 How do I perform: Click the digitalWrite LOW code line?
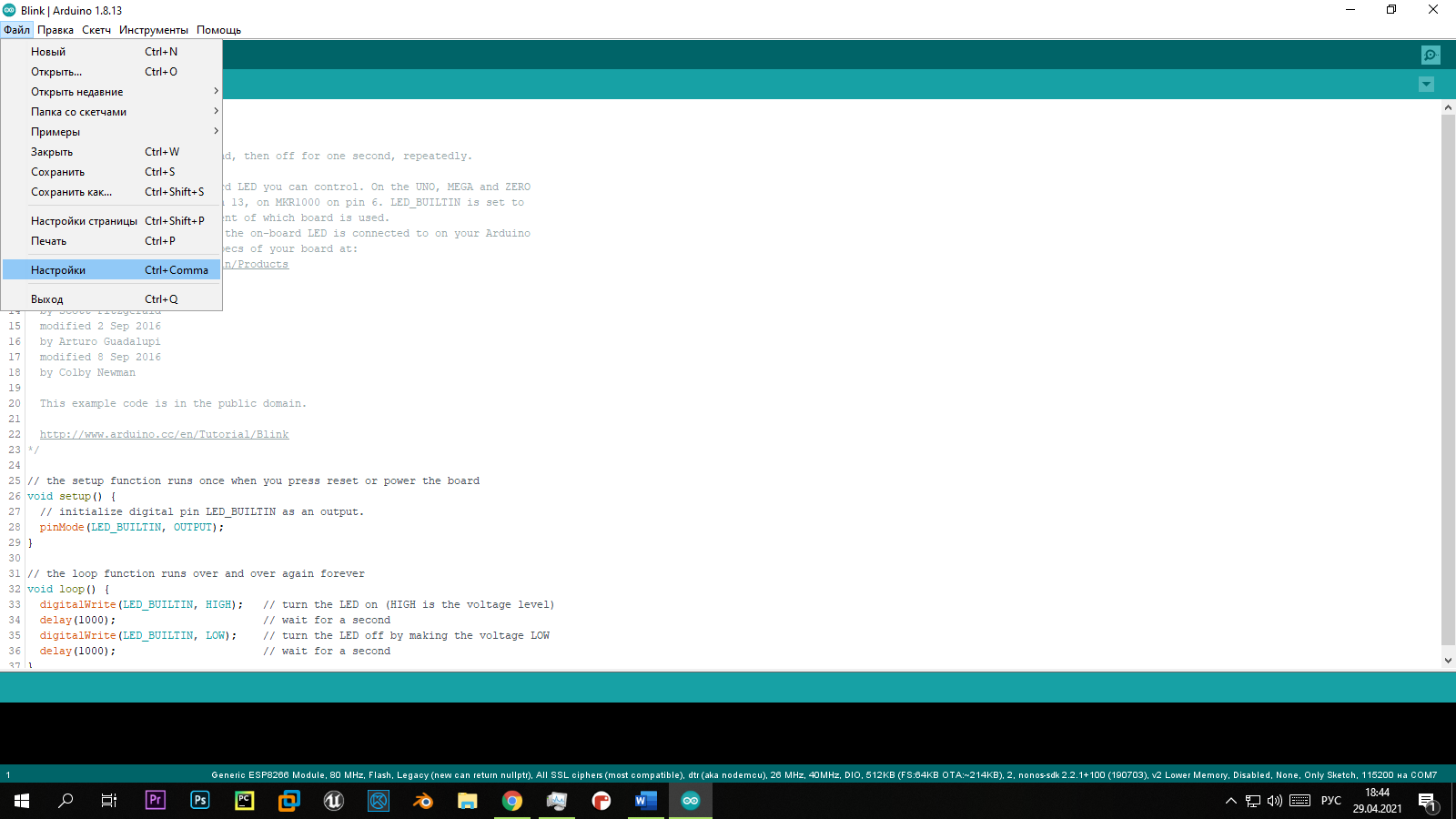[138, 635]
